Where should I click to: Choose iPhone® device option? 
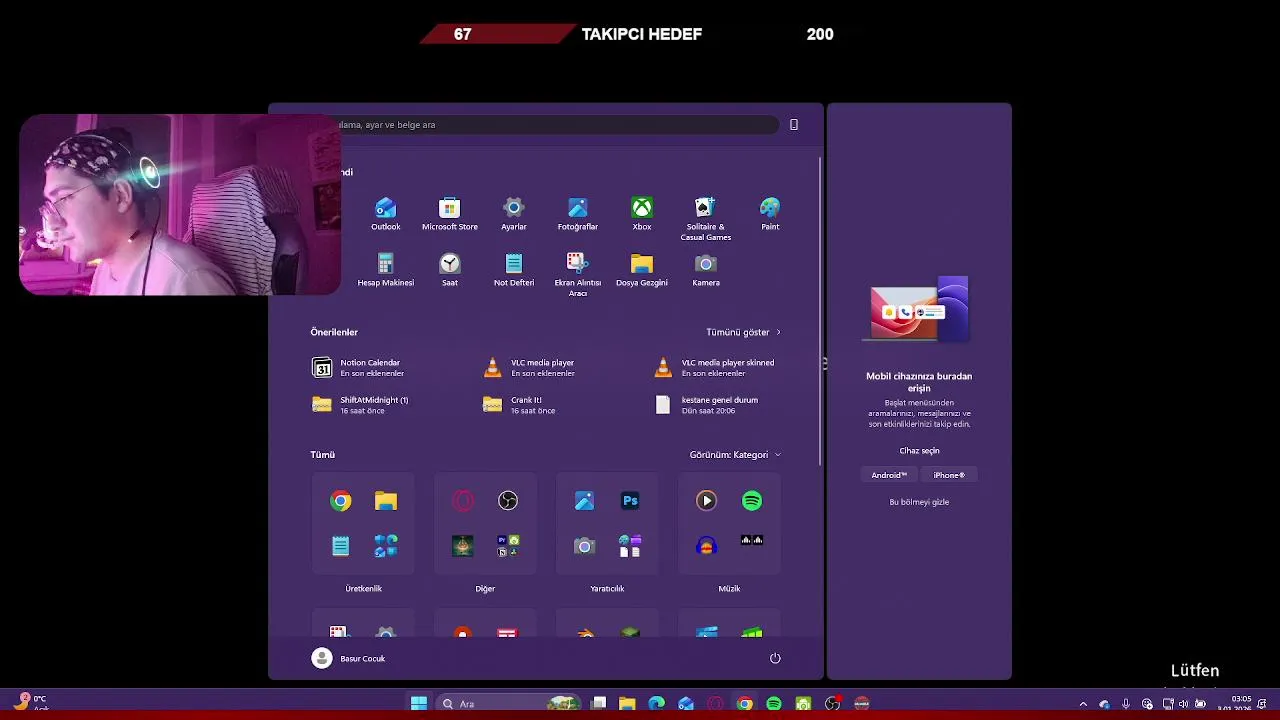tap(949, 475)
